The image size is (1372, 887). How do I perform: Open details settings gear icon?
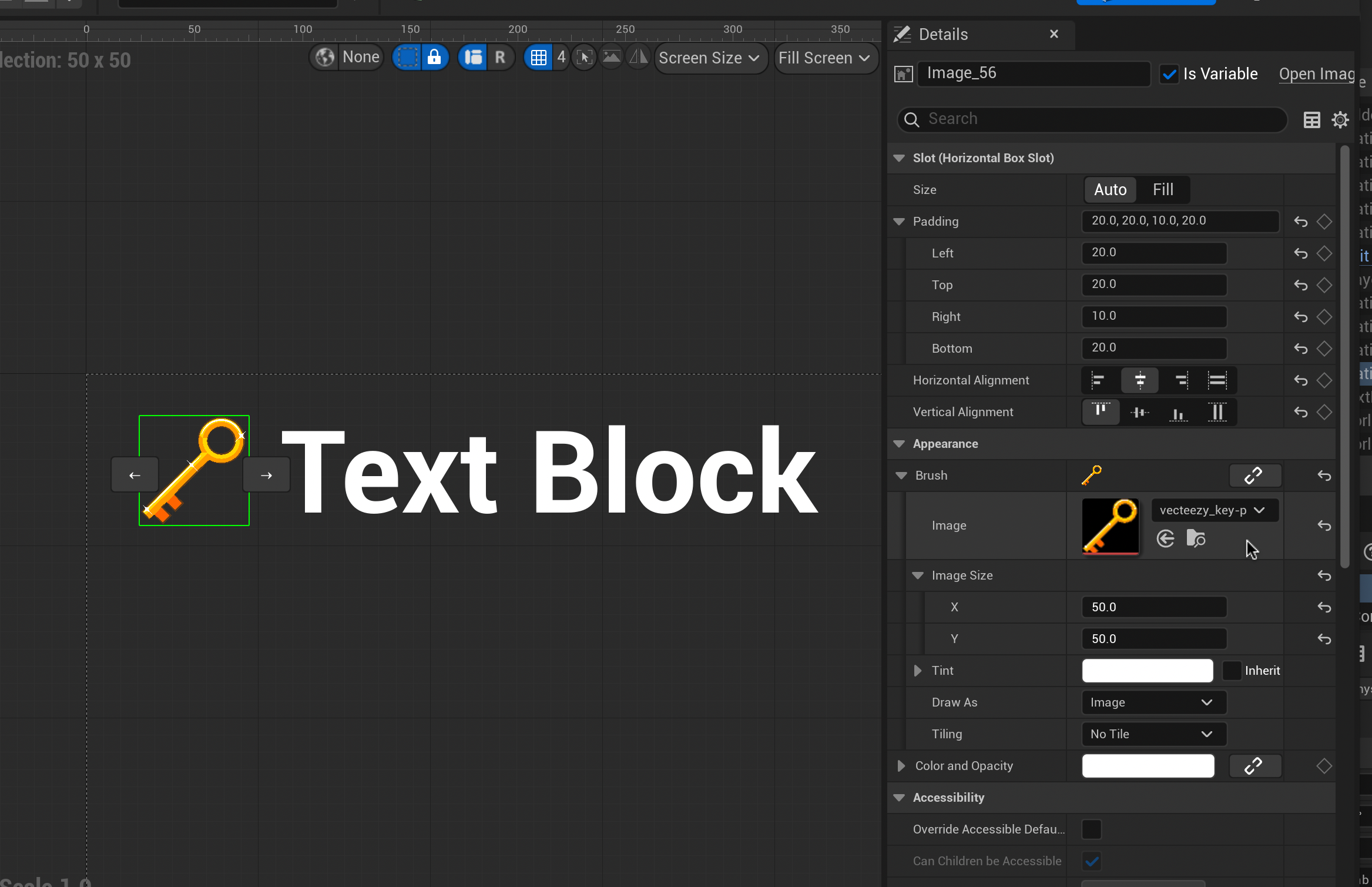pos(1340,120)
